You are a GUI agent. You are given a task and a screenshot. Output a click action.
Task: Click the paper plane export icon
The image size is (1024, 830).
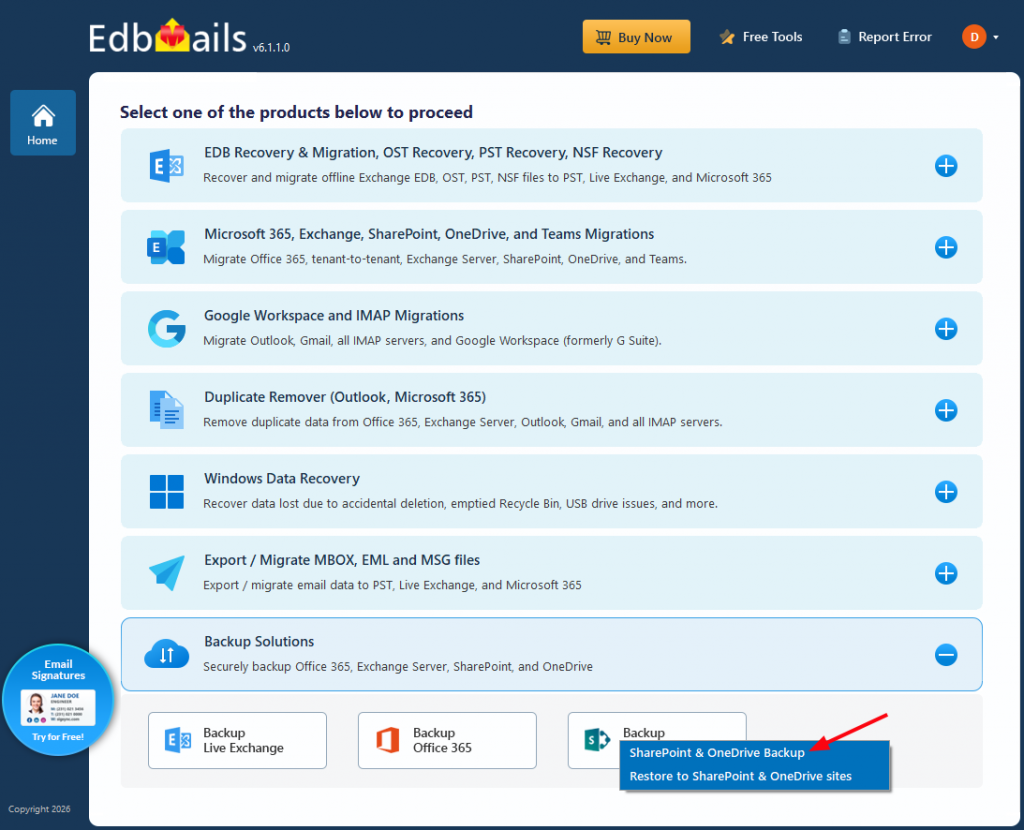(167, 573)
